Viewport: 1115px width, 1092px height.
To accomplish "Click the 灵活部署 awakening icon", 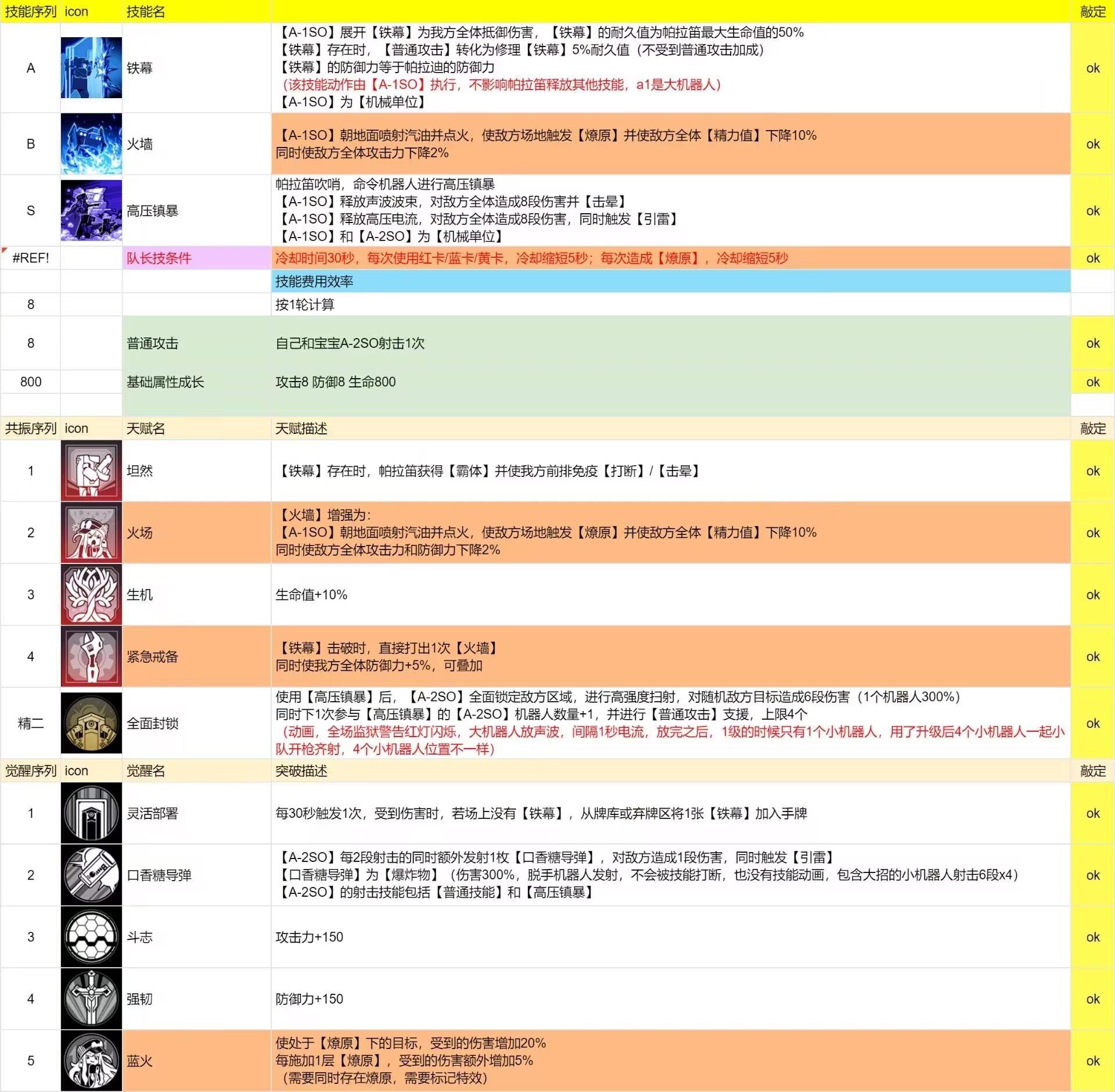I will 91,813.
